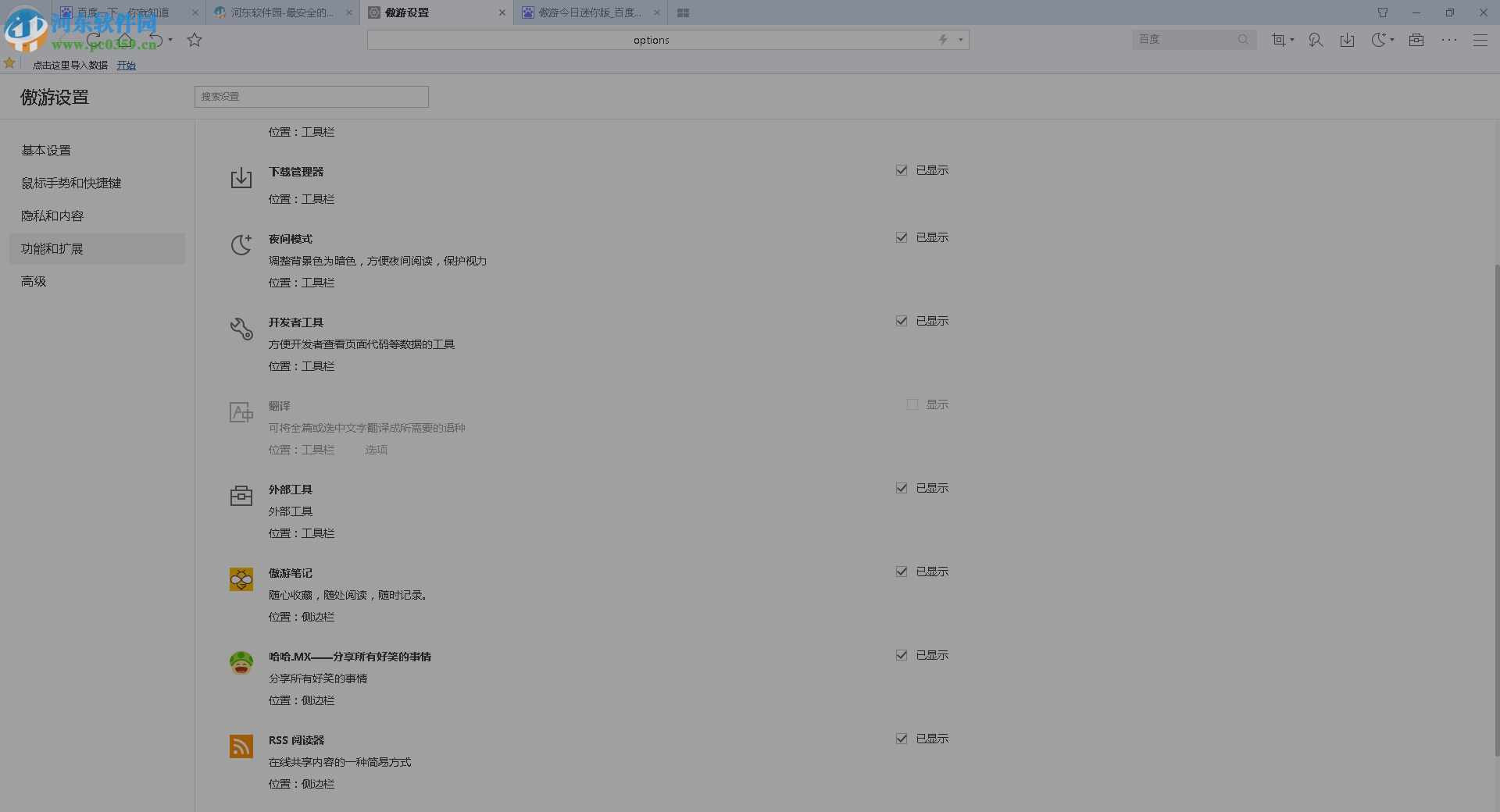Image resolution: width=1500 pixels, height=812 pixels.
Task: Close the 河东软件园 tab
Action: tap(349, 13)
